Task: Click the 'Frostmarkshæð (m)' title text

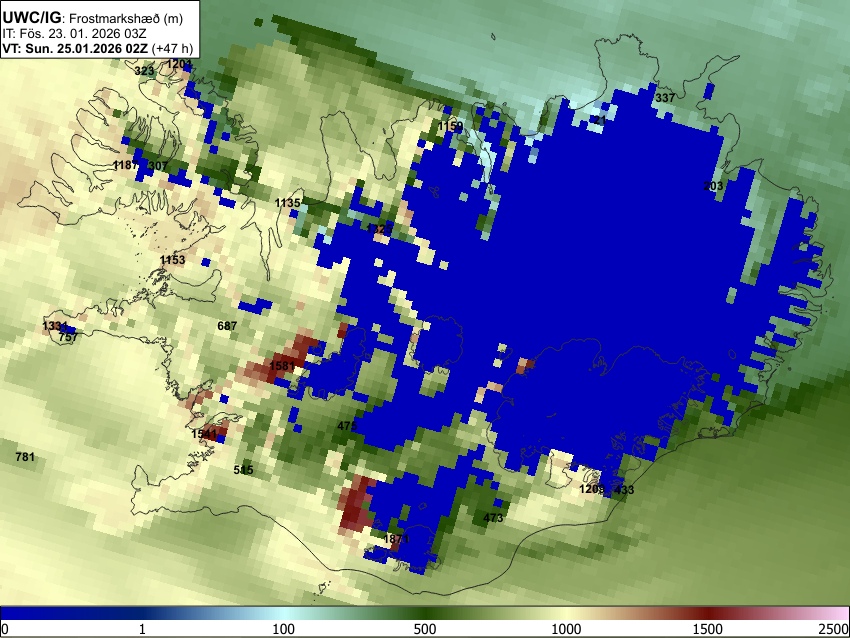Action: [126, 18]
